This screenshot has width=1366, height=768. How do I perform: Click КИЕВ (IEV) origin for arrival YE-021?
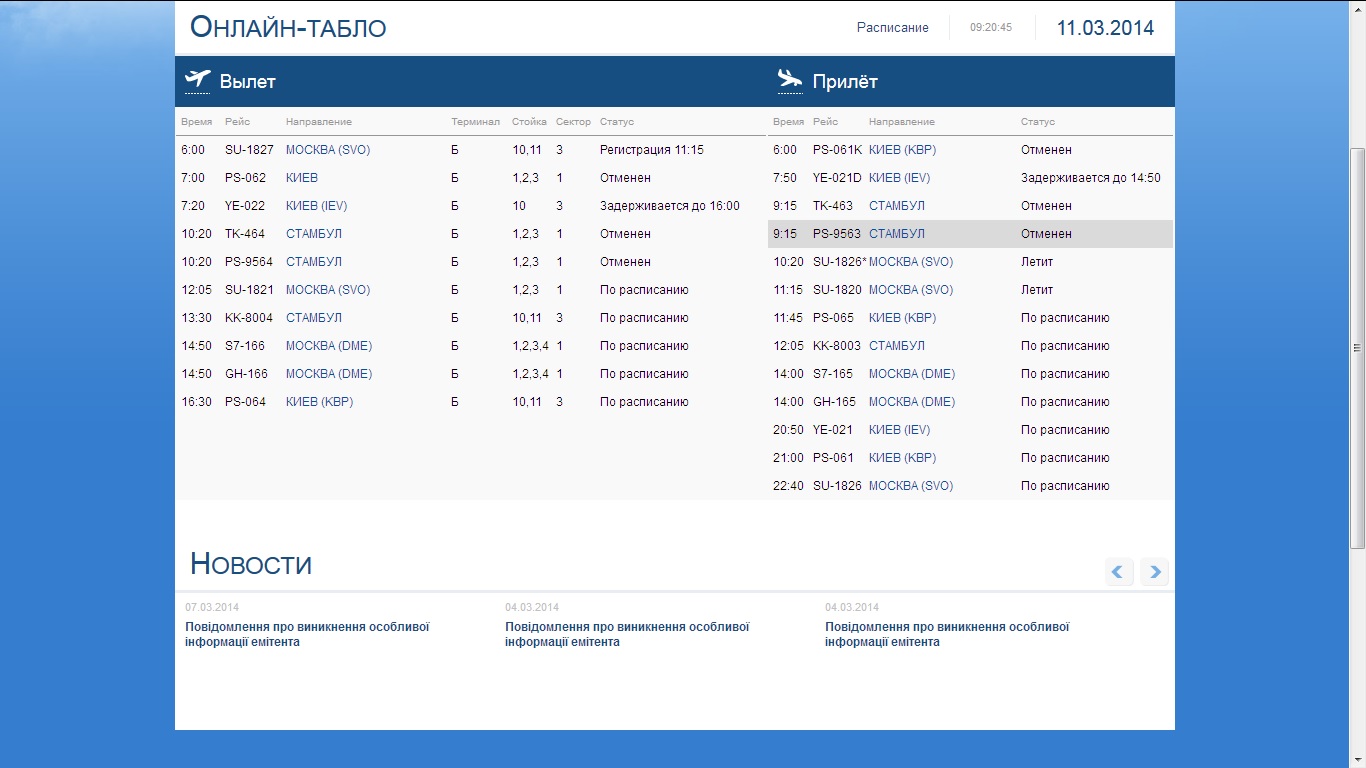(x=899, y=430)
